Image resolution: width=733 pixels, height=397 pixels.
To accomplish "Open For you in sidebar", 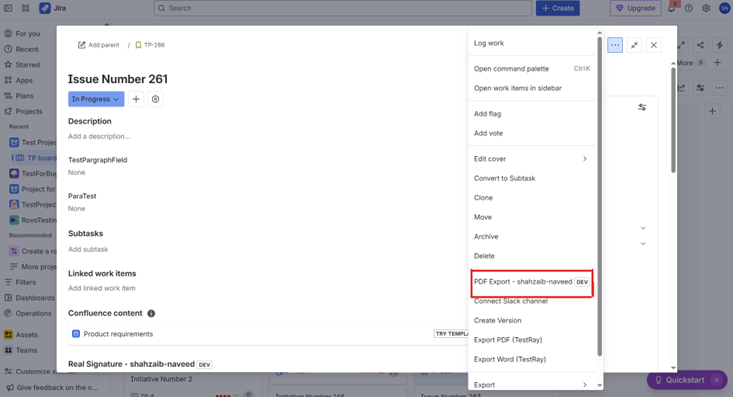I will click(28, 34).
